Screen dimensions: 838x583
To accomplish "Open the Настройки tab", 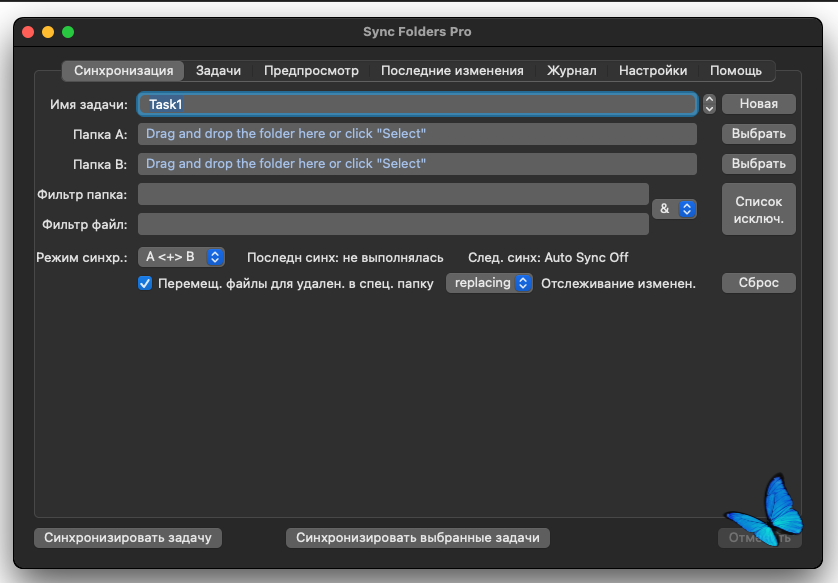I will pyautogui.click(x=653, y=71).
